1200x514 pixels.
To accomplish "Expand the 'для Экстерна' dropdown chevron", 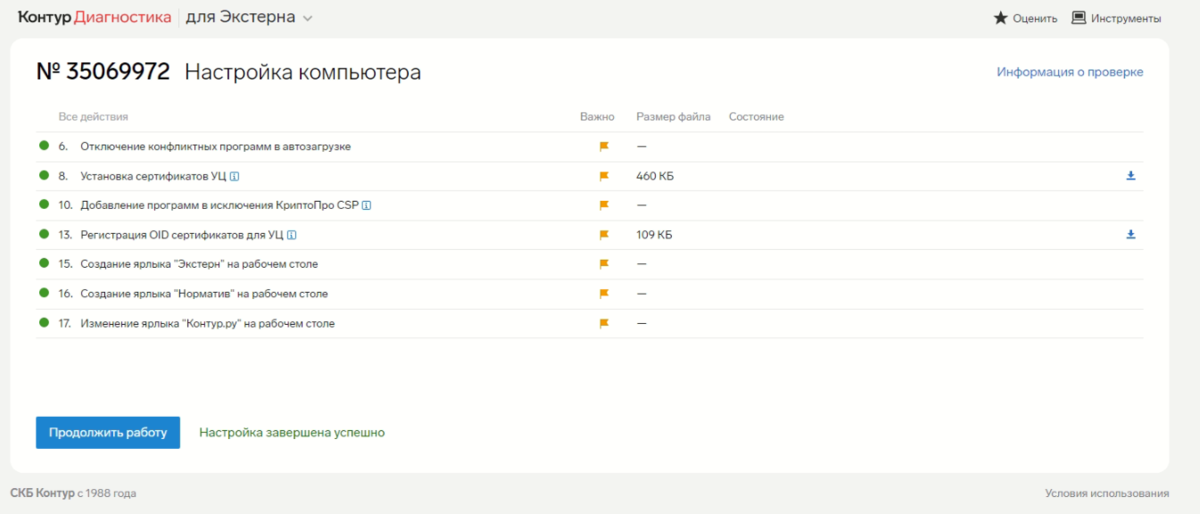I will click(x=307, y=19).
